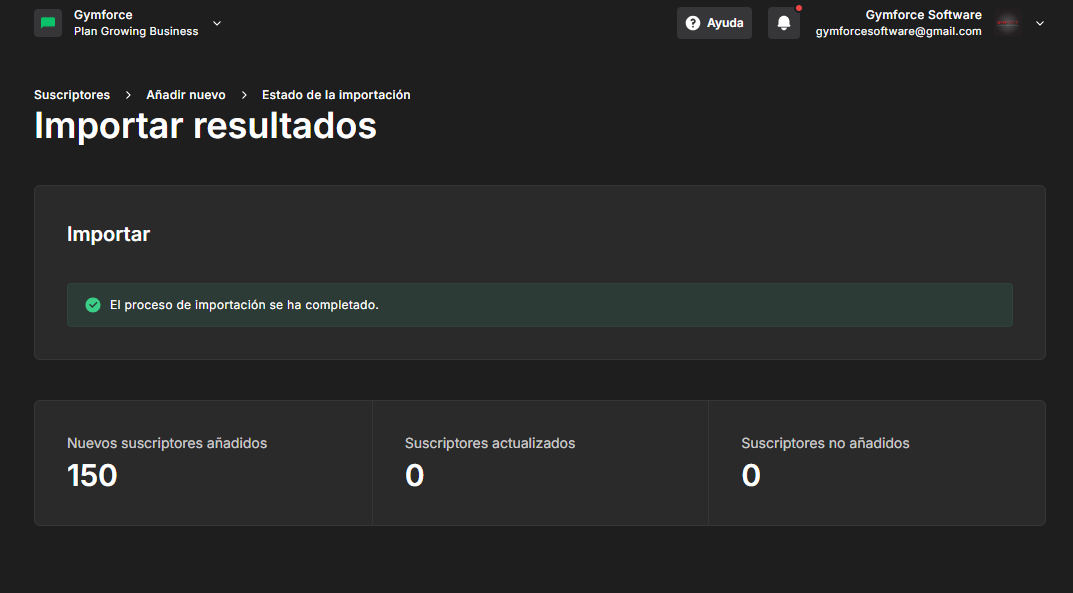Select the Nuevos suscriptores añadidos card

coord(203,463)
